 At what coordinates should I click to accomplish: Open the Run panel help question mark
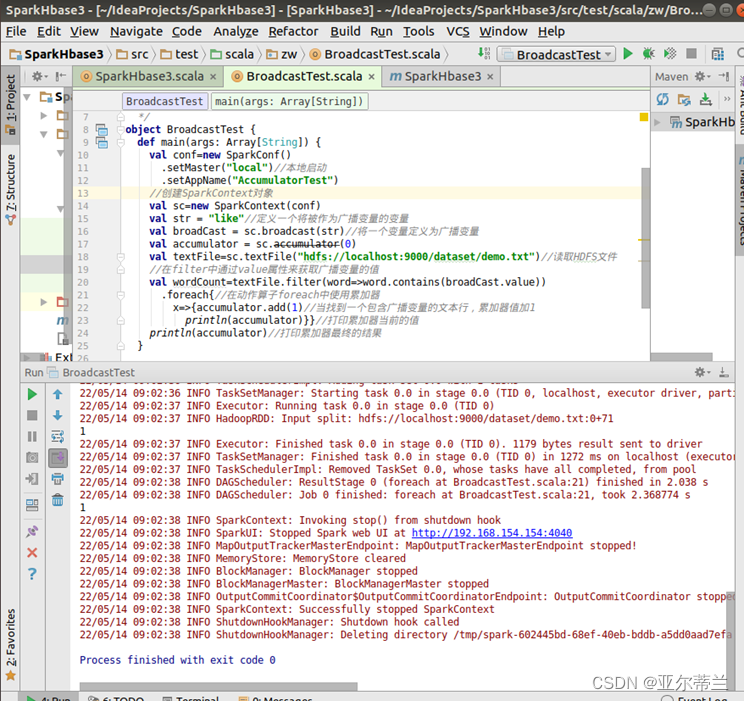tap(32, 574)
